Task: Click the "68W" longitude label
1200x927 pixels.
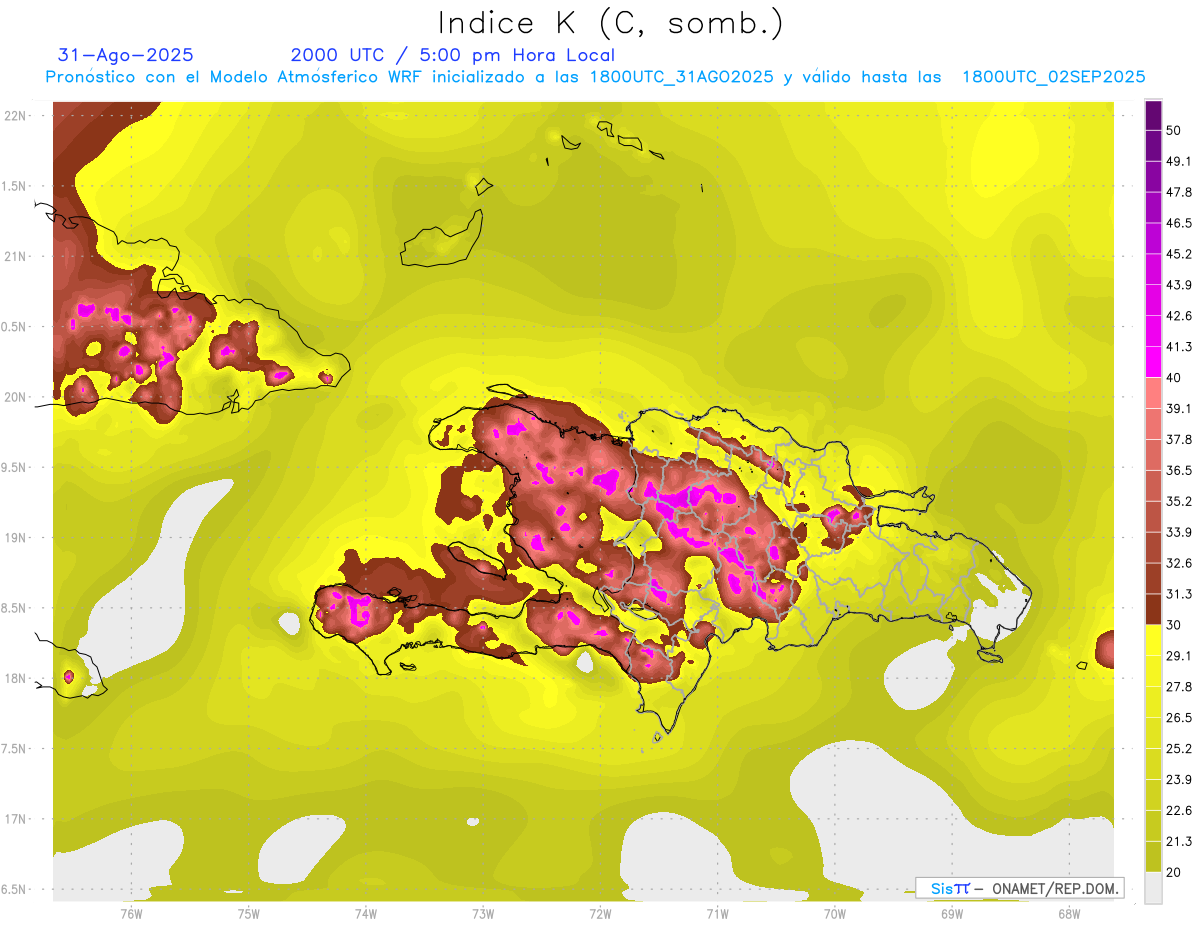Action: [x=1069, y=913]
